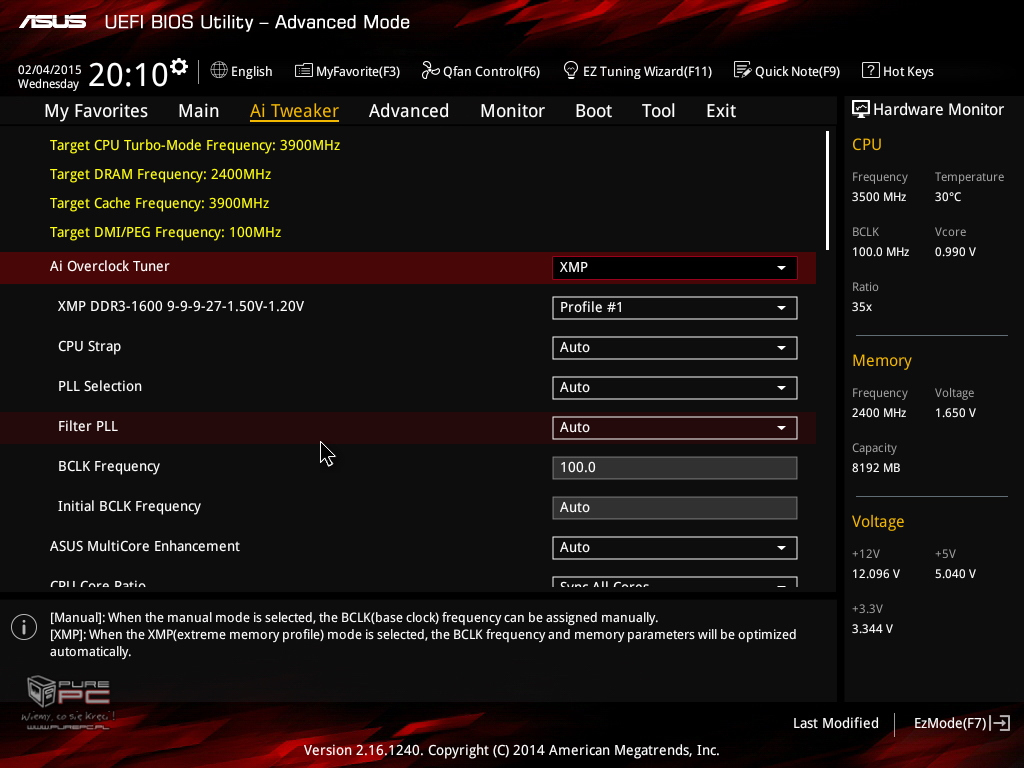
Task: Click the CPU temperature value 30°C
Action: pos(948,197)
